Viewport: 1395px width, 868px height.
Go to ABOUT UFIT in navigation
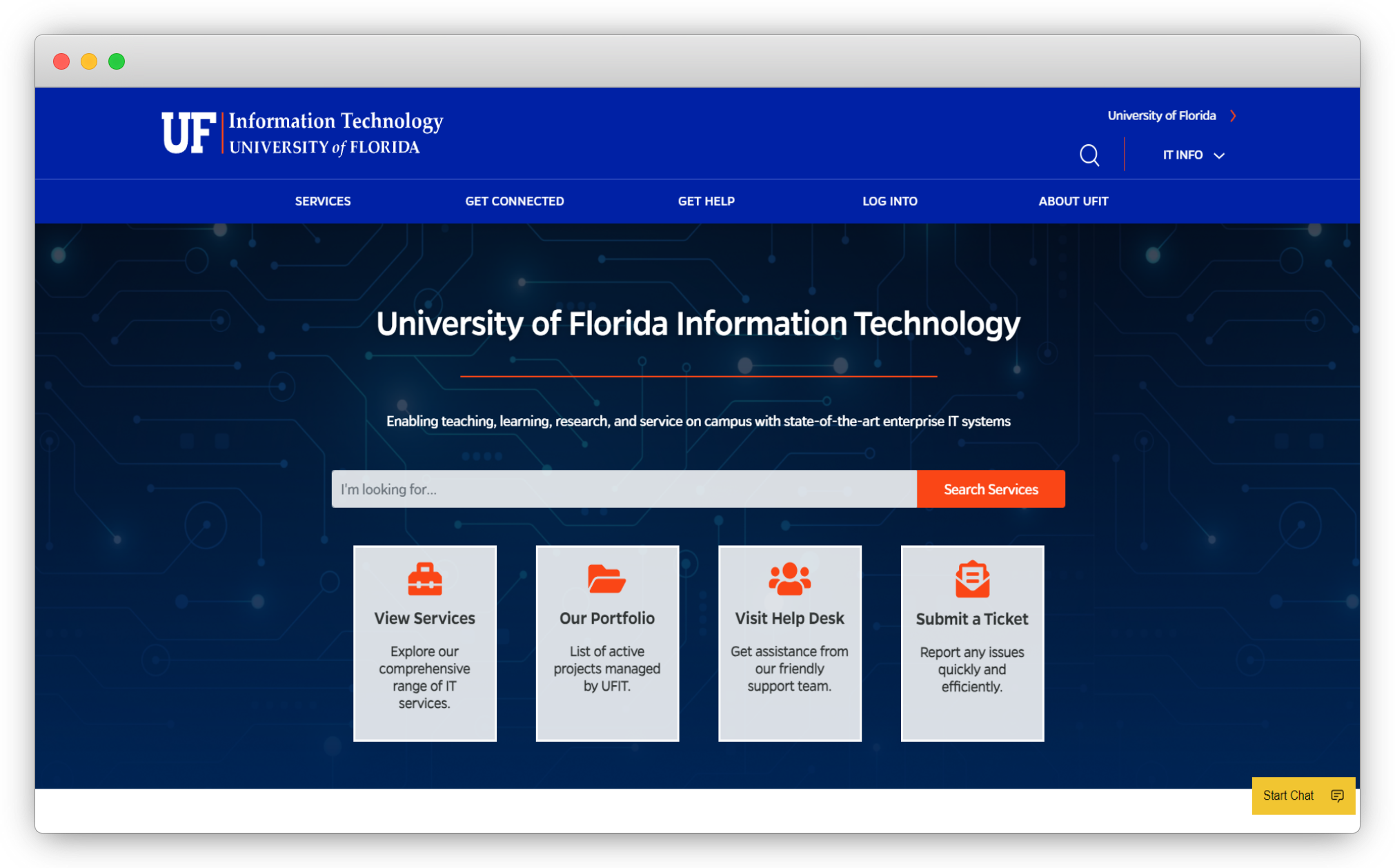pyautogui.click(x=1073, y=201)
